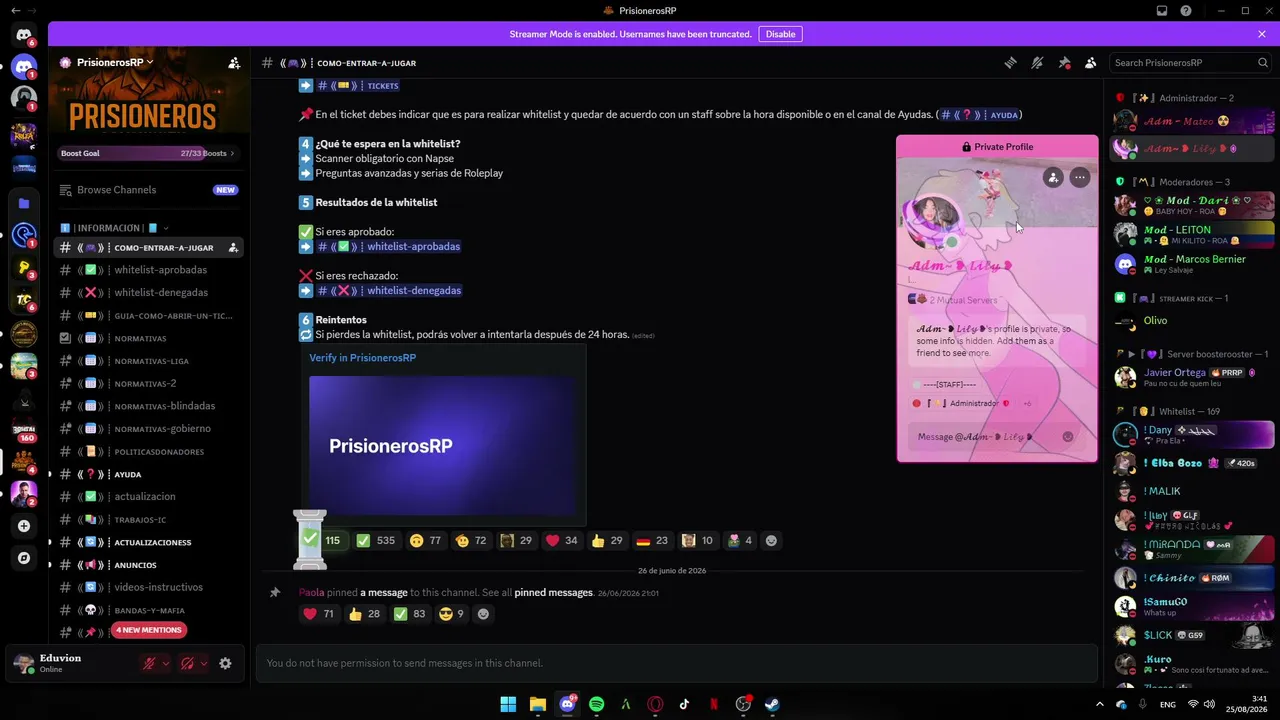Show hidden system tray icons
This screenshot has width=1280, height=720.
pyautogui.click(x=1100, y=704)
